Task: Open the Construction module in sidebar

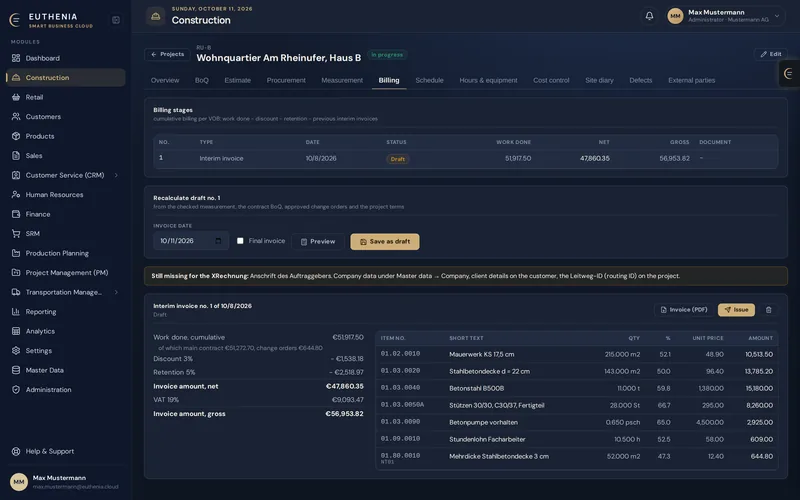Action: tap(66, 78)
